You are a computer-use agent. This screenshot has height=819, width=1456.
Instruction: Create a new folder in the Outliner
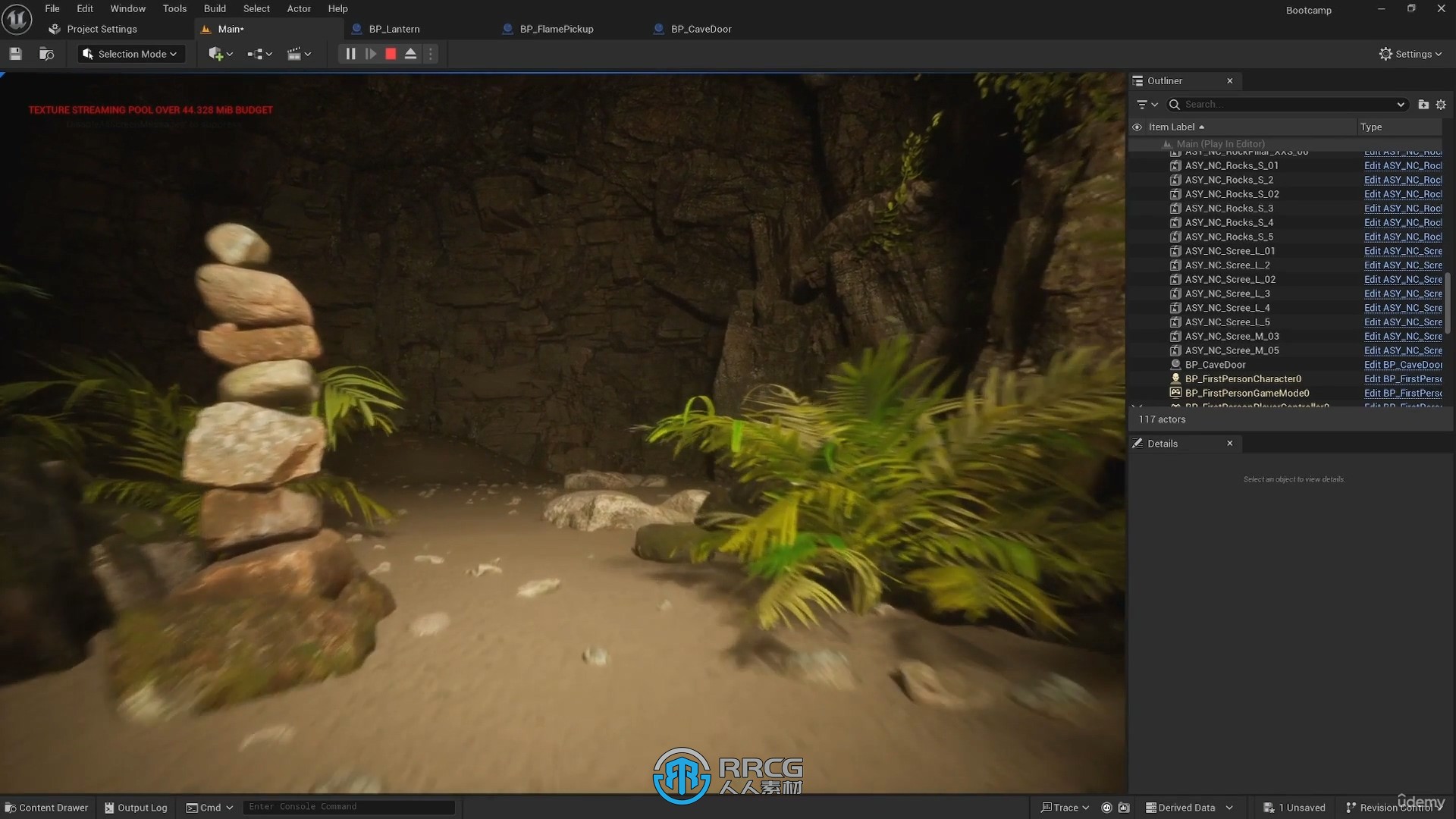pos(1423,104)
